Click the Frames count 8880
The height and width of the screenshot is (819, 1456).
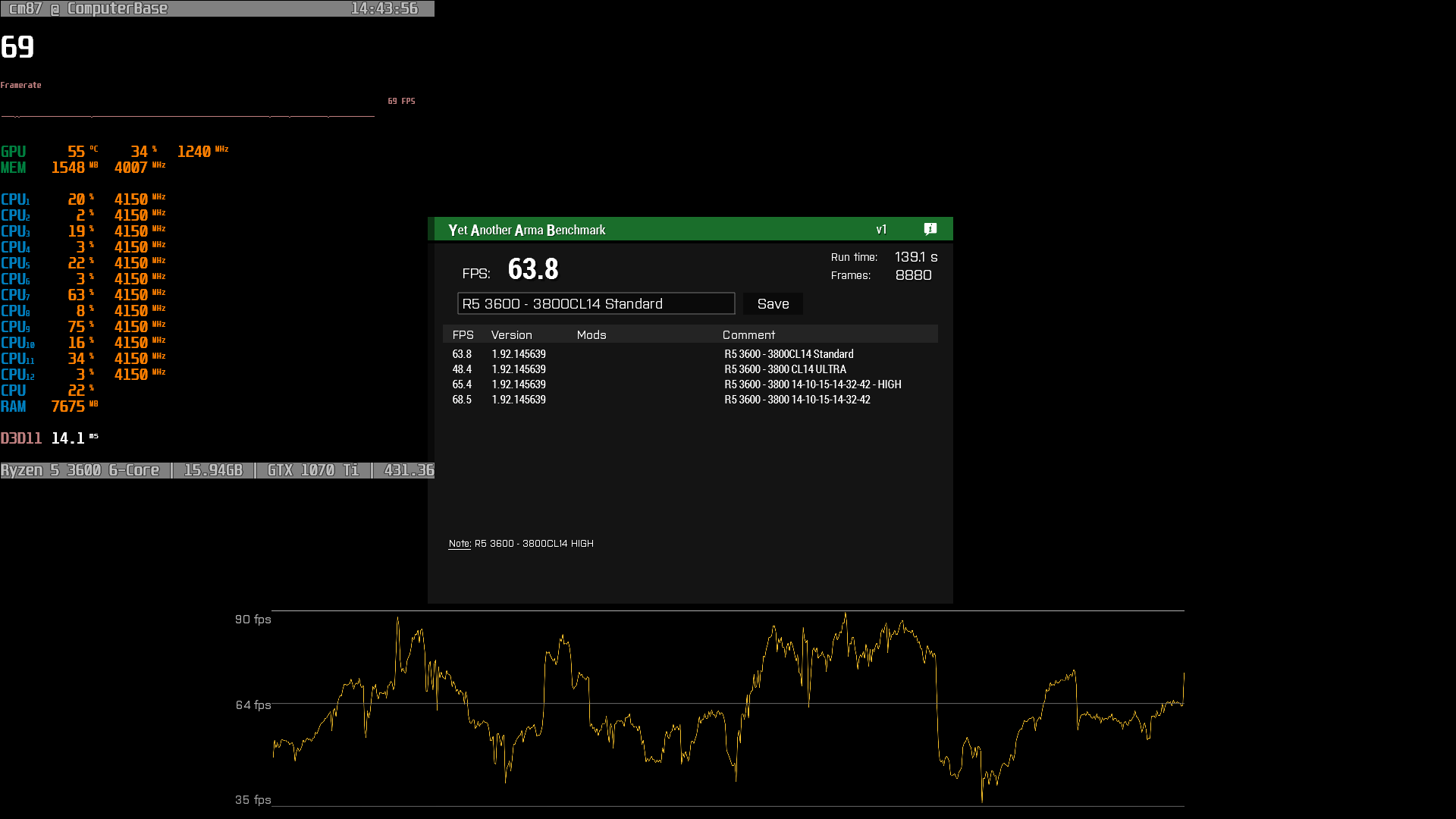tap(913, 275)
